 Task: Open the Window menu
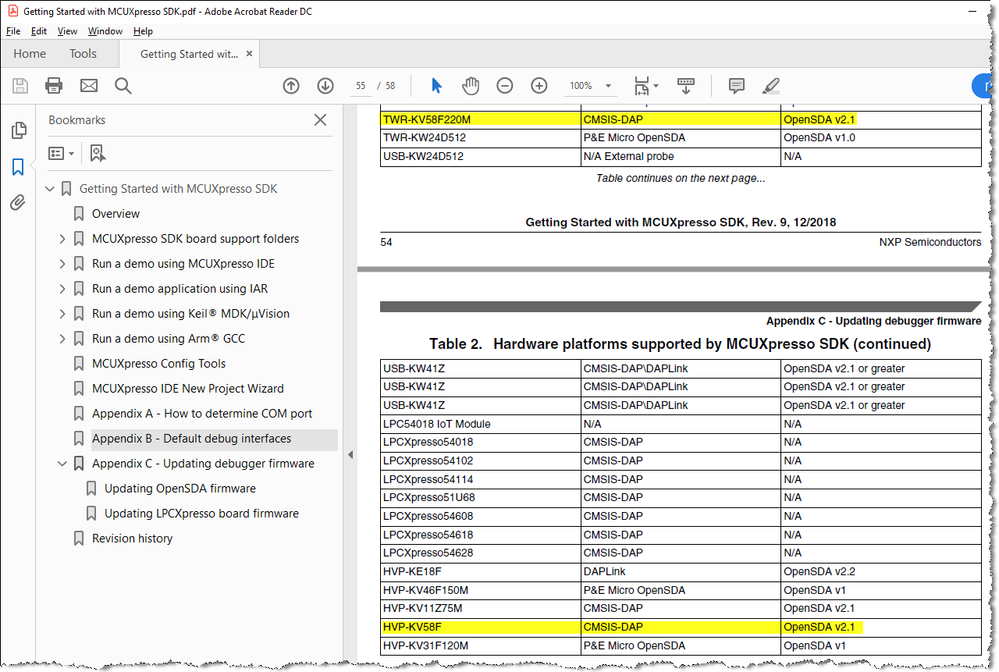(x=105, y=31)
